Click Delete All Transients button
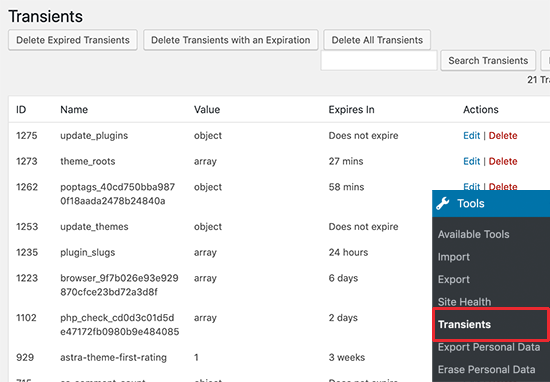Viewport: 550px width, 382px height. (x=377, y=40)
